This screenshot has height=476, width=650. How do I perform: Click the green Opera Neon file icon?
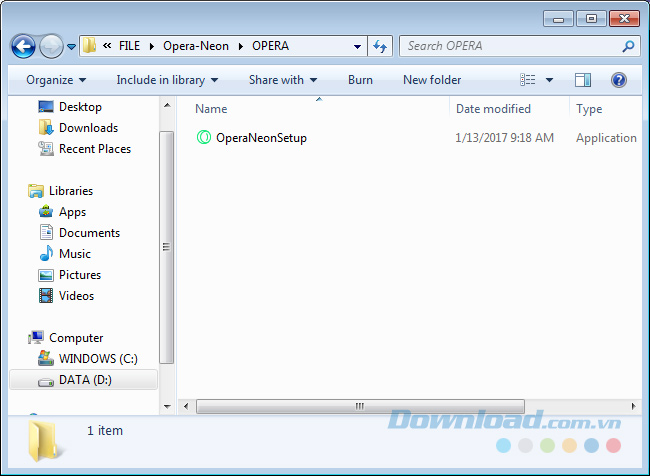[x=203, y=137]
